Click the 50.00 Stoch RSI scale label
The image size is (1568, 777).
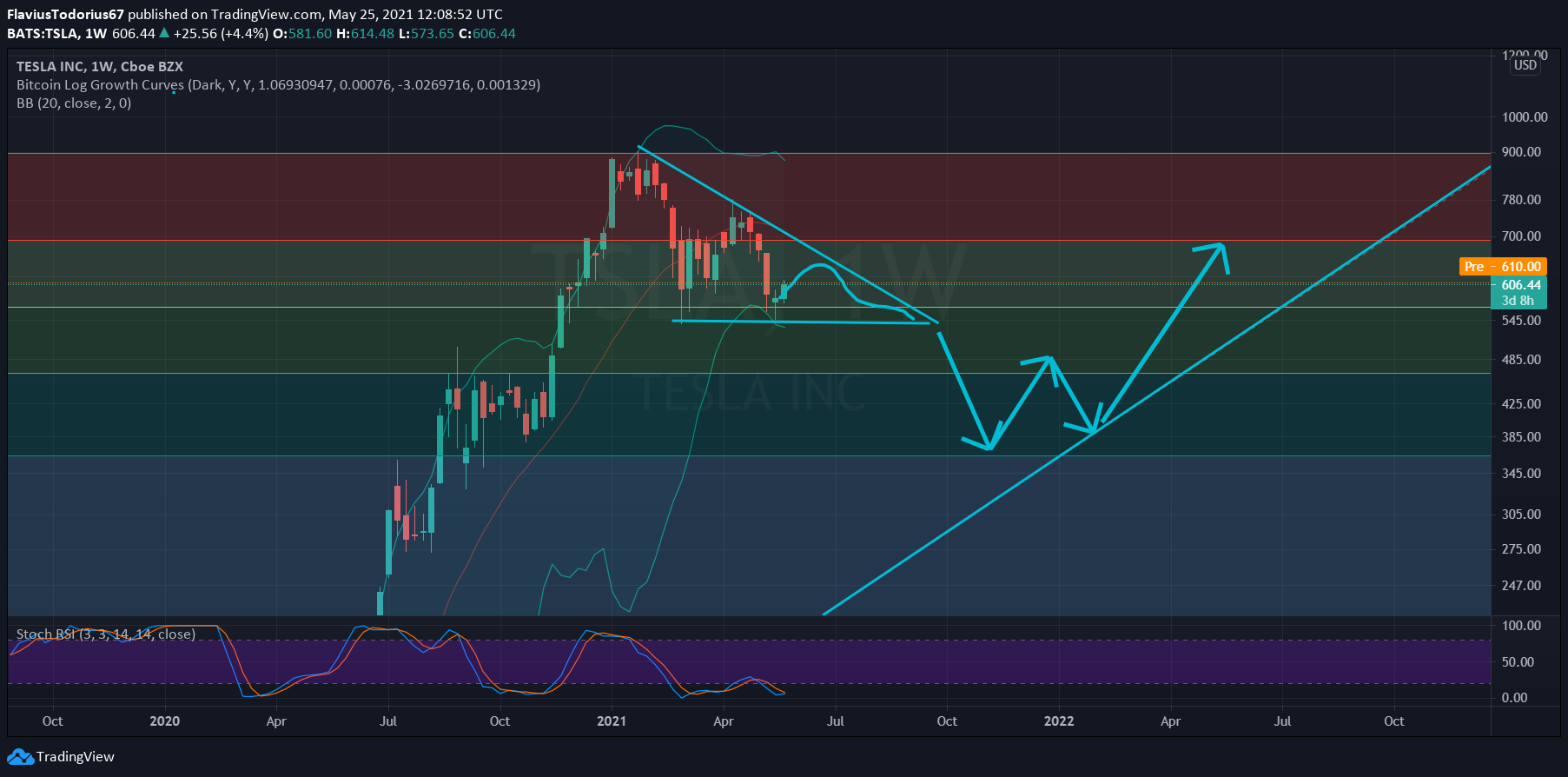coord(1518,662)
